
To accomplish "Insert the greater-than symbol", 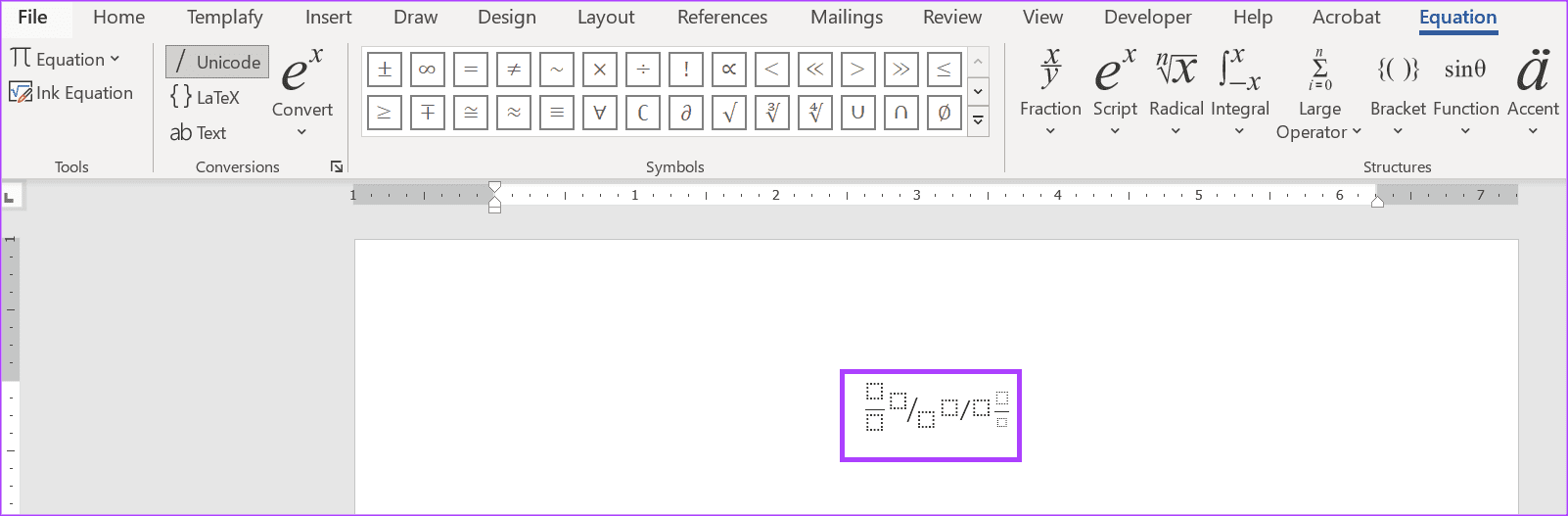I will tap(858, 70).
